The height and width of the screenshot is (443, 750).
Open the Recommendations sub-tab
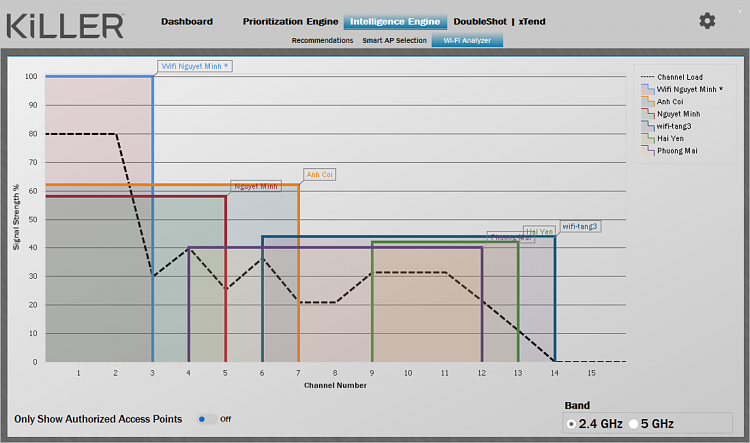click(x=322, y=41)
